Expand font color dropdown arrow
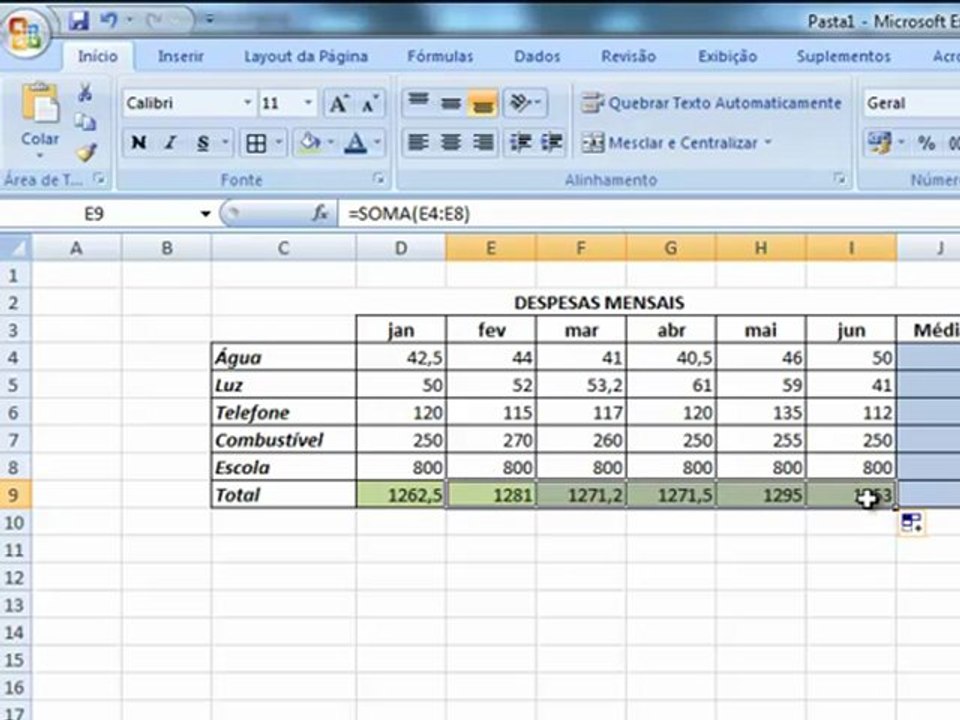960x720 pixels. (377, 143)
